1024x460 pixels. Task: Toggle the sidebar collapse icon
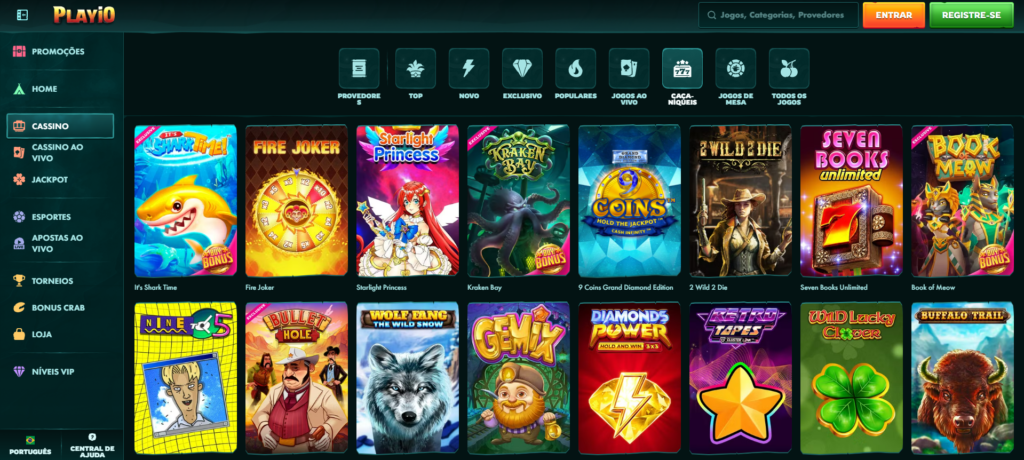(x=22, y=15)
